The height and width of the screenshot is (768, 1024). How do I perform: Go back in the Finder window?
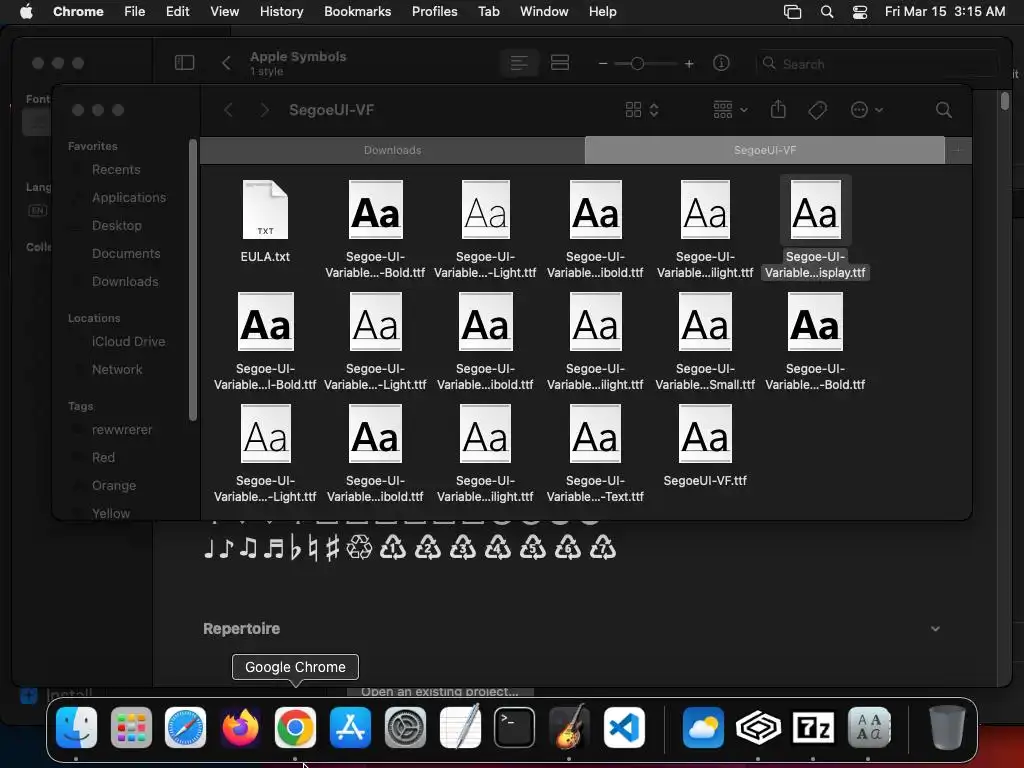(228, 110)
